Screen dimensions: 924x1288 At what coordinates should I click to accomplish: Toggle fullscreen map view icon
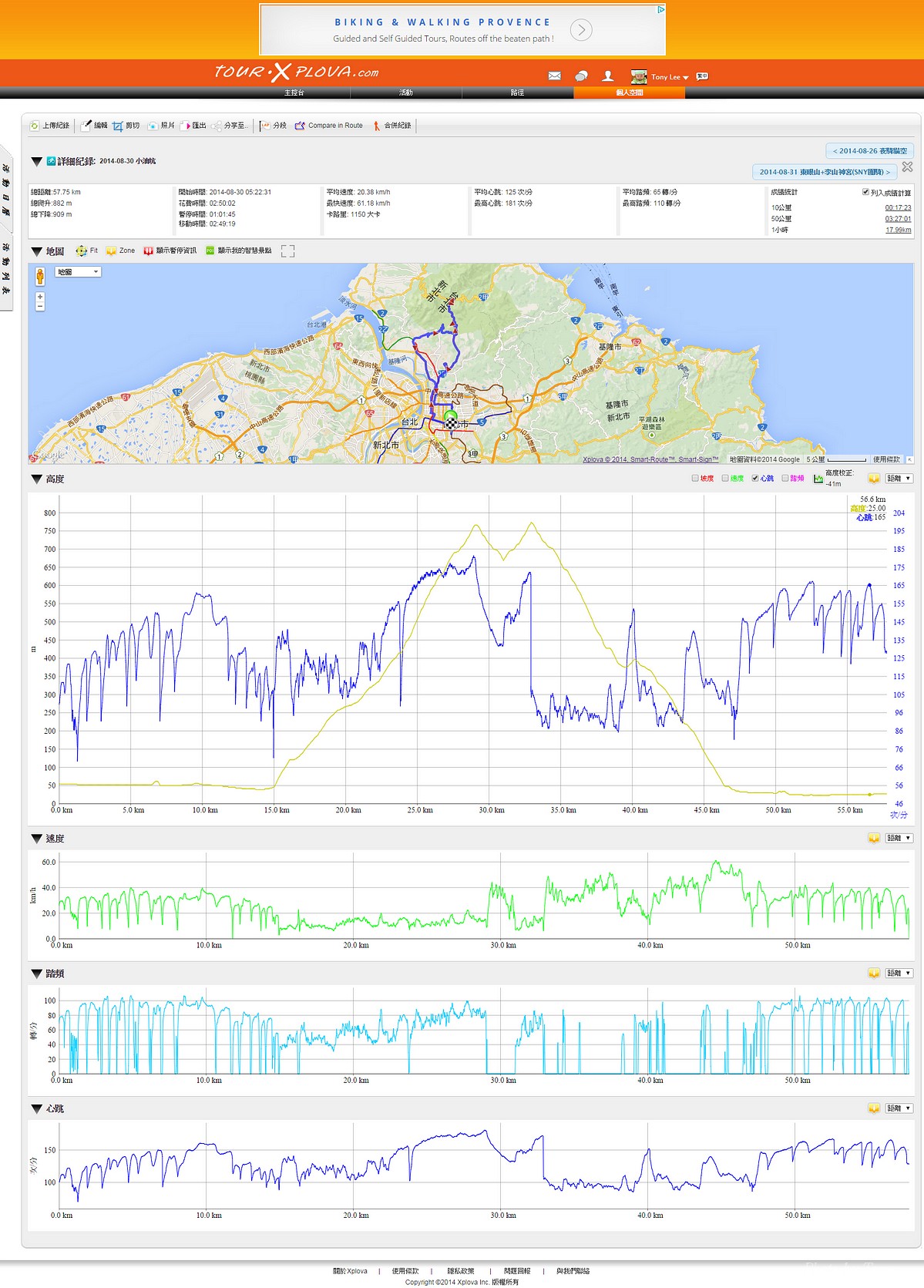coord(288,251)
